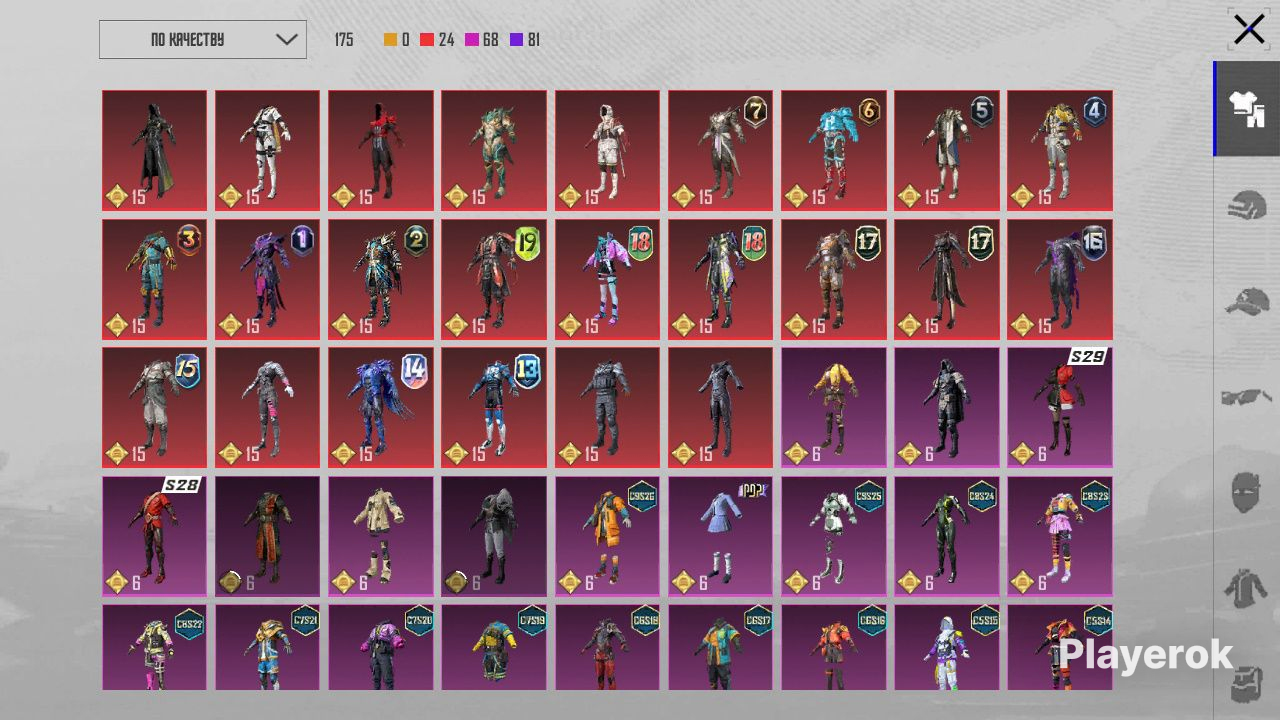The width and height of the screenshot is (1280, 720).
Task: Select the outfit with green badge 19
Action: pyautogui.click(x=493, y=280)
